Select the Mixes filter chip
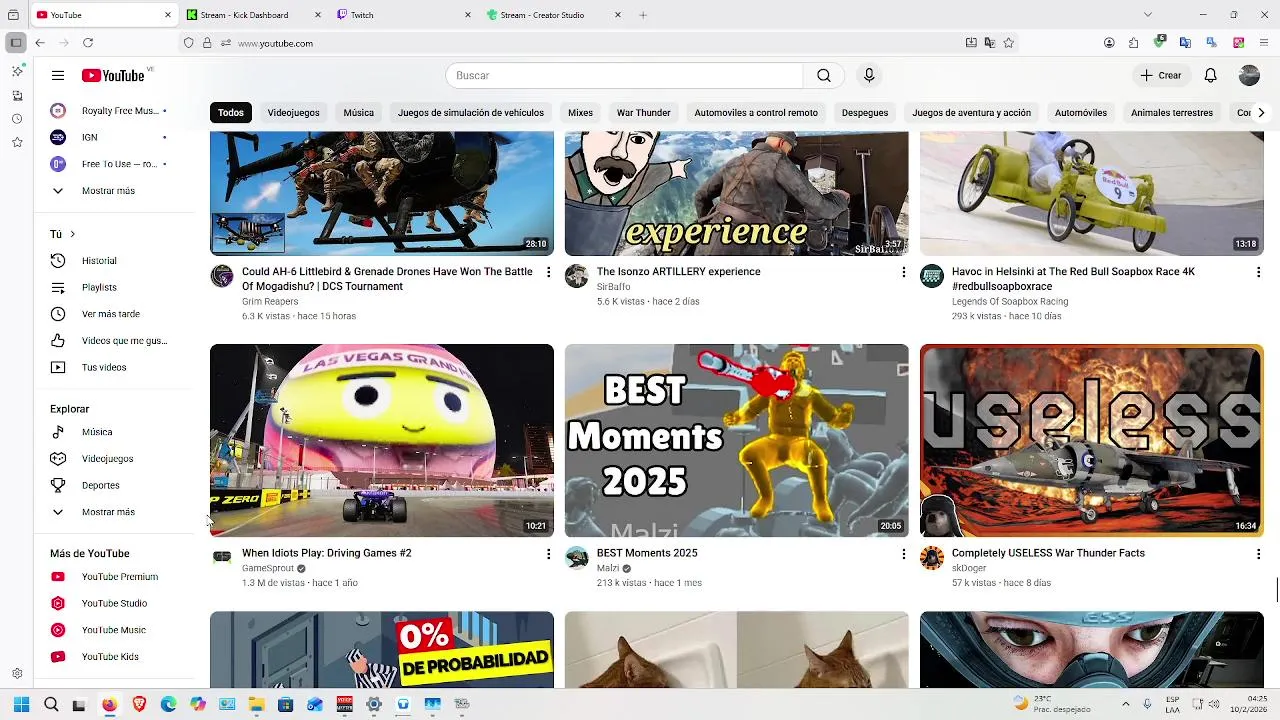Image resolution: width=1280 pixels, height=720 pixels. [580, 113]
